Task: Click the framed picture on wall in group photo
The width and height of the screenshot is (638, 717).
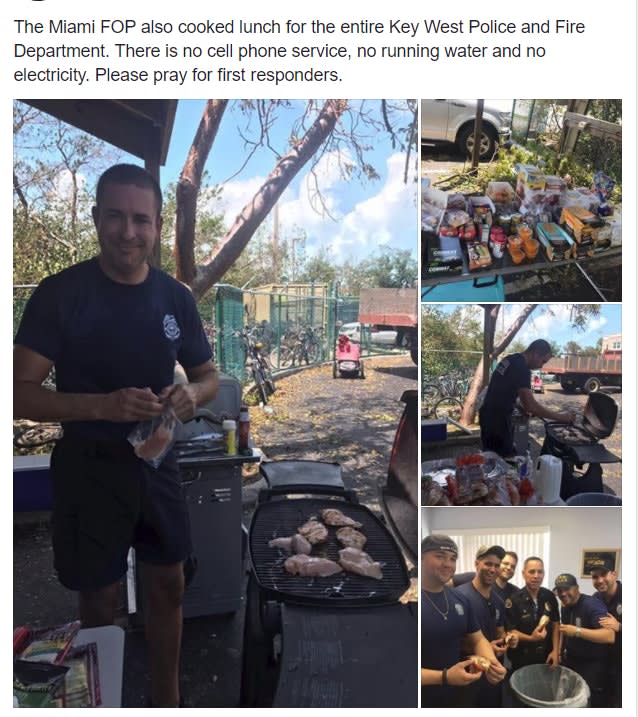Action: [600, 563]
